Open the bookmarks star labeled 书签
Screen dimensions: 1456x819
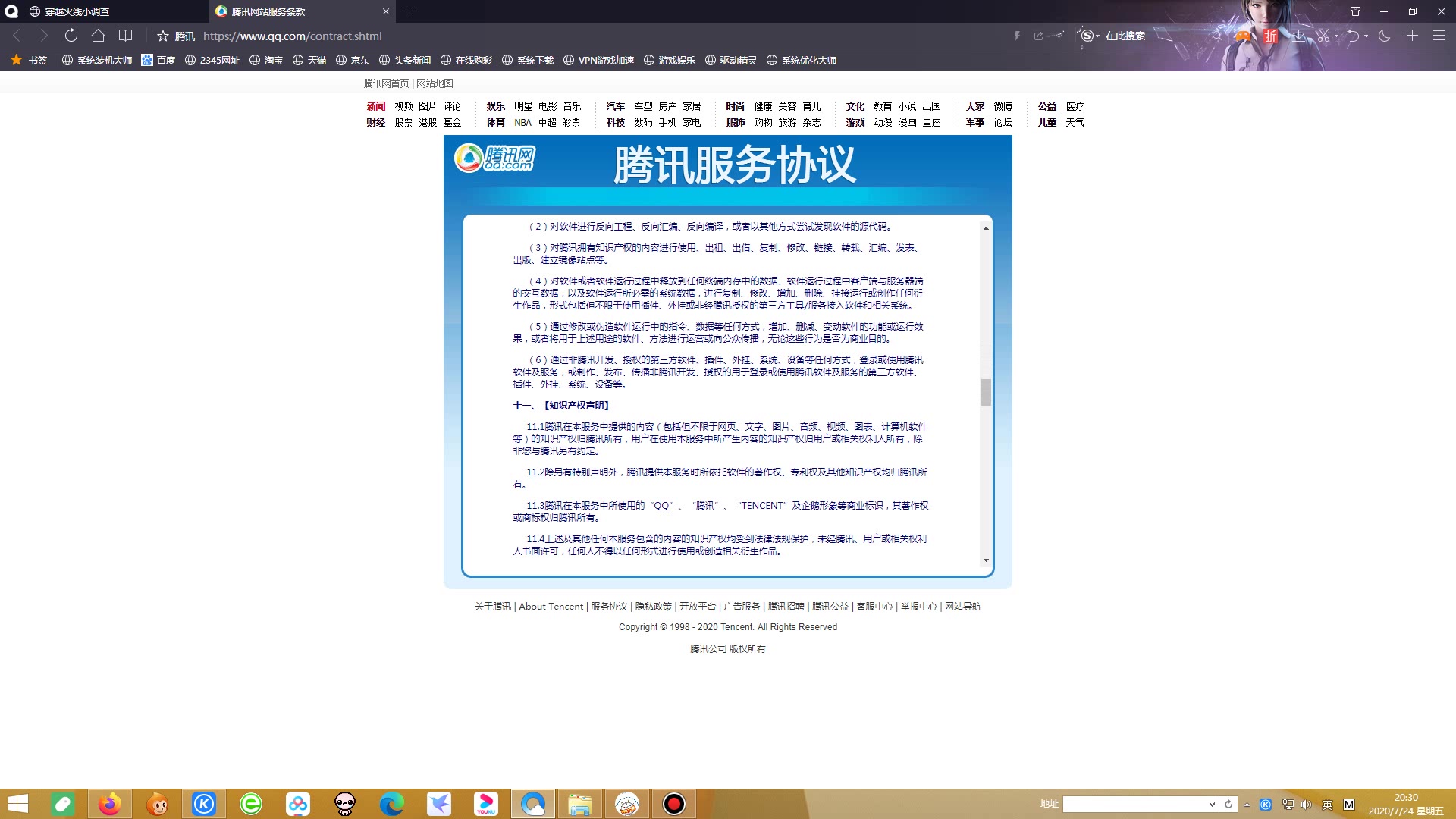click(x=29, y=60)
